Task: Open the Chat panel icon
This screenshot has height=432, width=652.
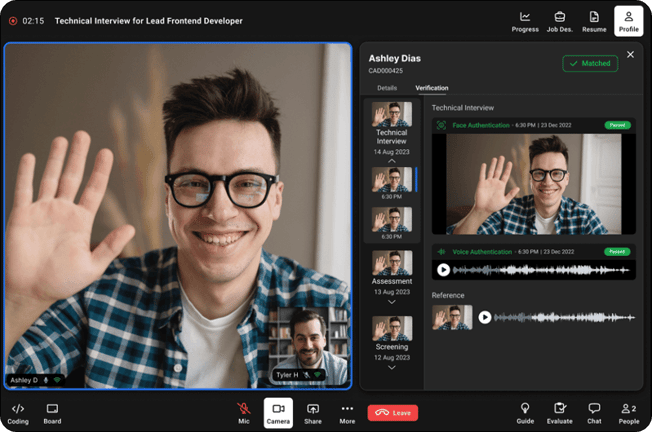Action: click(x=594, y=409)
